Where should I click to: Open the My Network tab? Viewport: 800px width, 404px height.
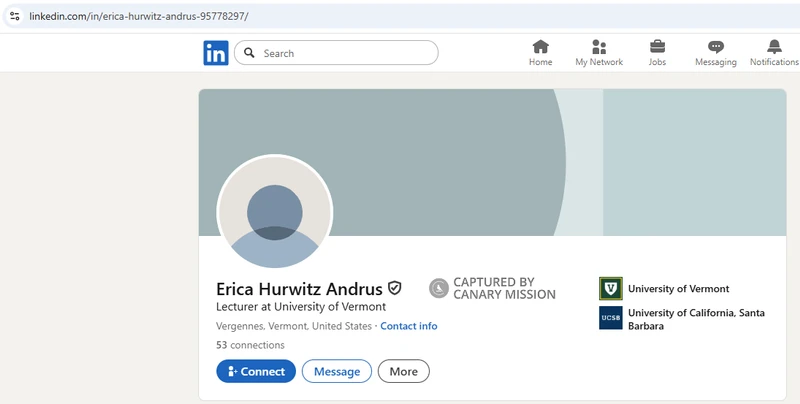[x=599, y=53]
